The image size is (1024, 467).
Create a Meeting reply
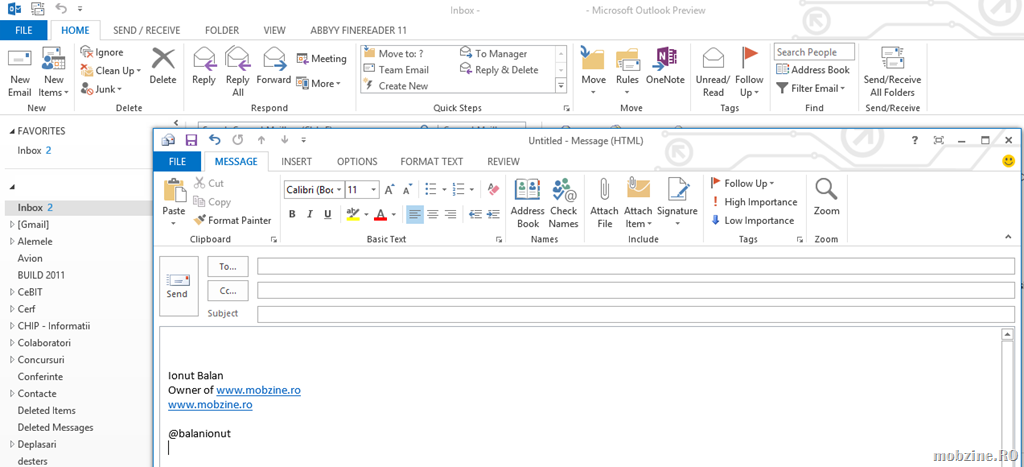pyautogui.click(x=321, y=59)
